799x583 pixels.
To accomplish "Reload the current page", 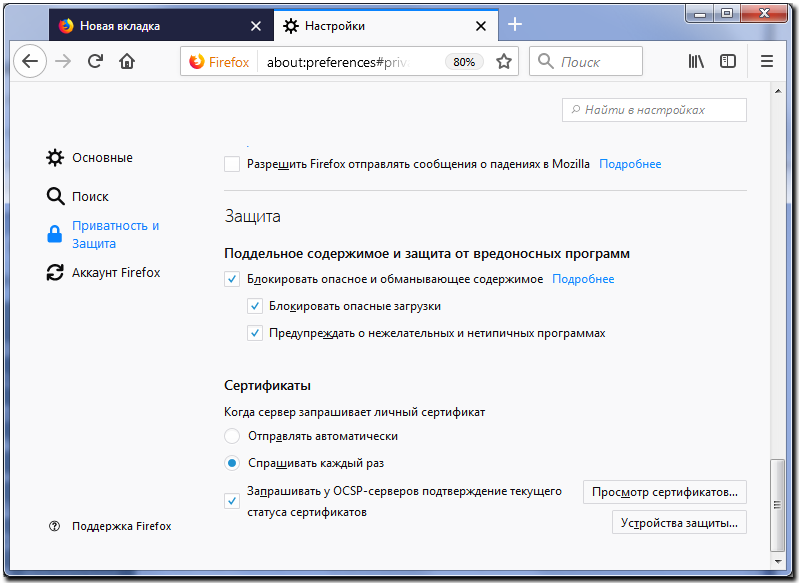I will 96,61.
